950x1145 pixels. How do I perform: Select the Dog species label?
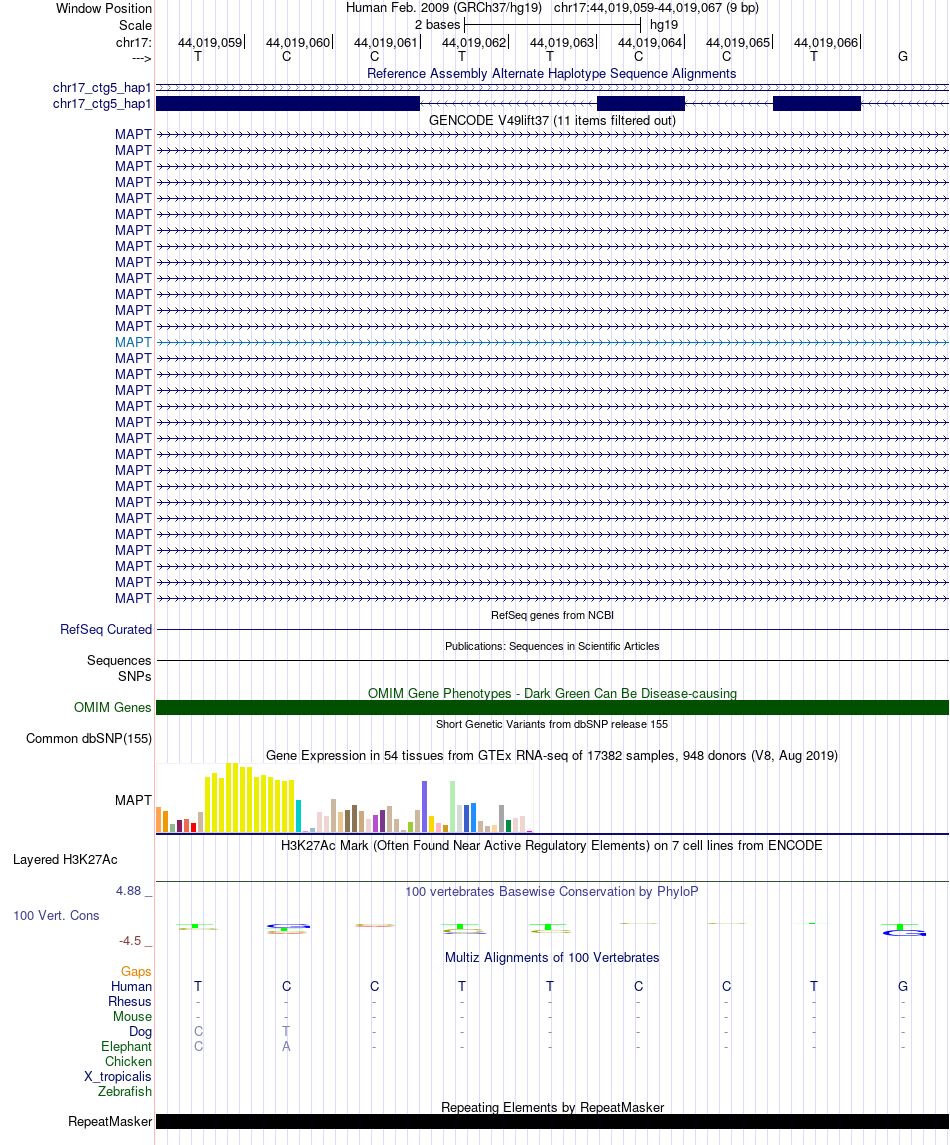140,1032
